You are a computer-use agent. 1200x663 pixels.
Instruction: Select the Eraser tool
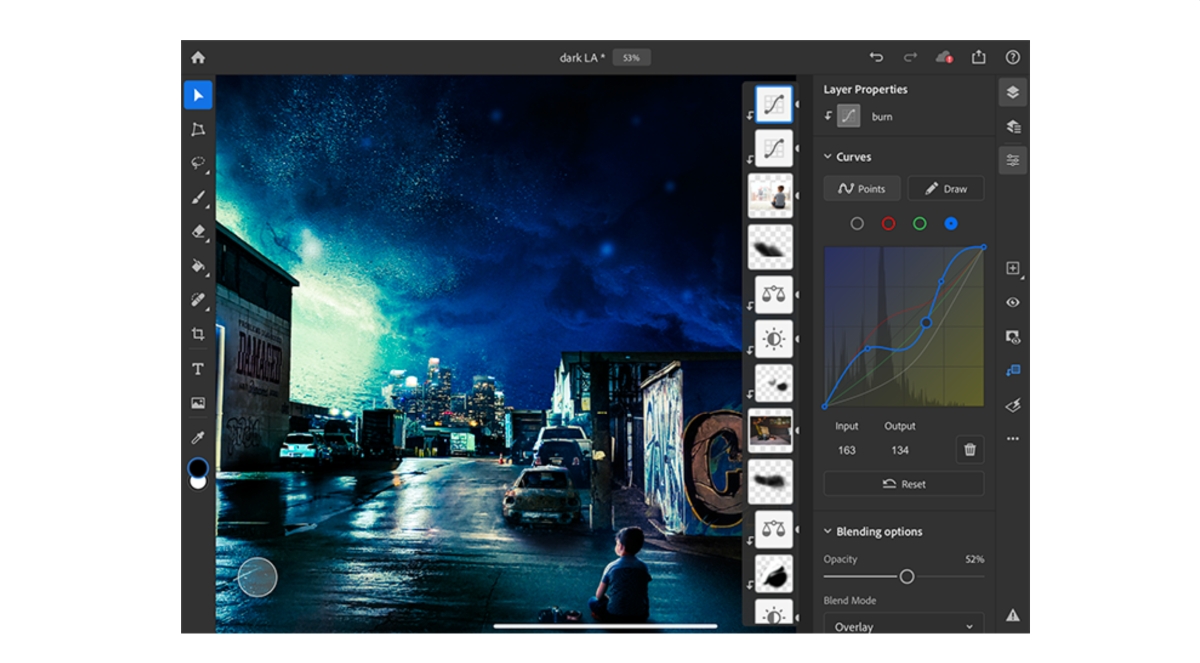pyautogui.click(x=198, y=232)
